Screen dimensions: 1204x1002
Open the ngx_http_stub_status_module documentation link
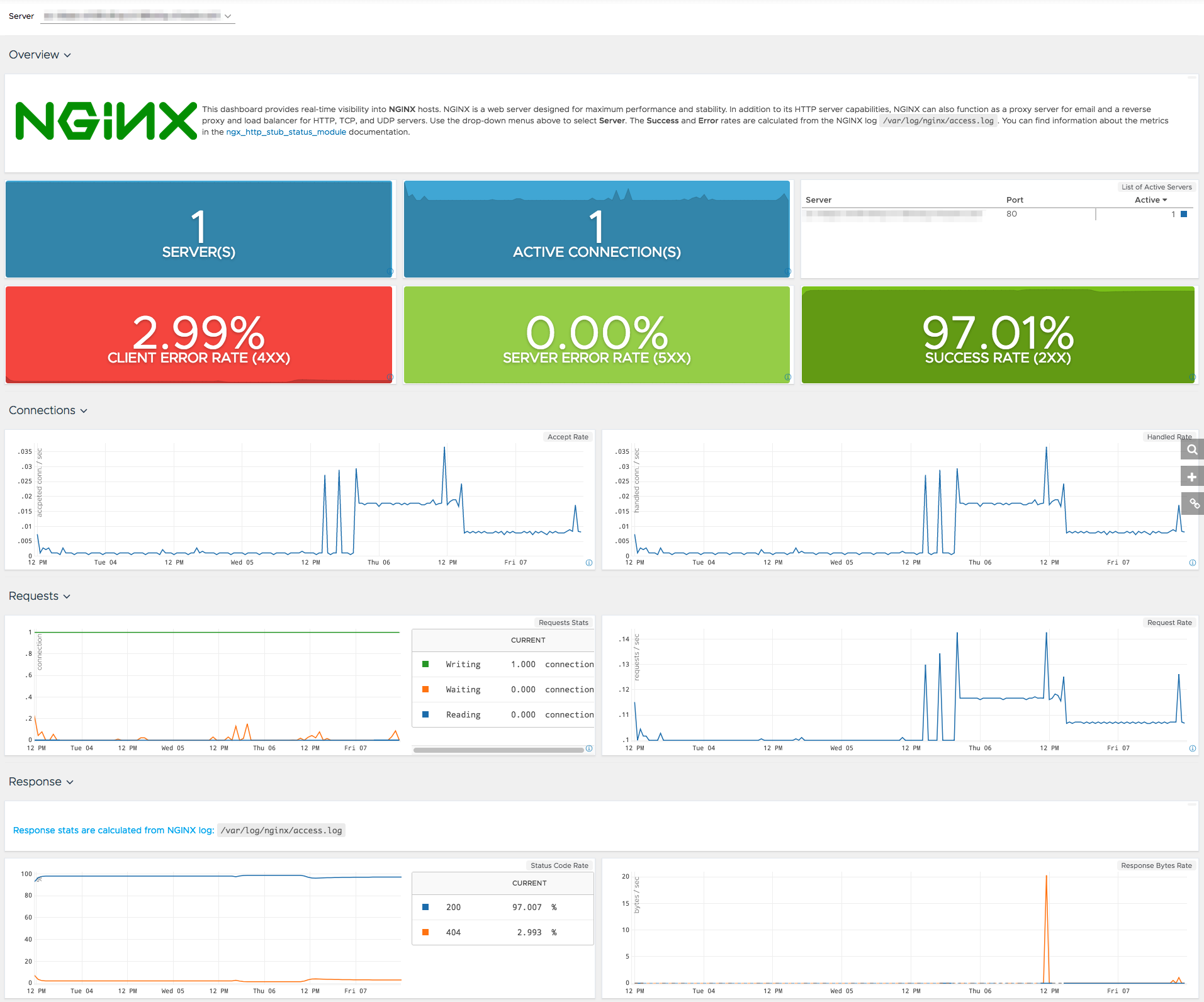point(286,132)
